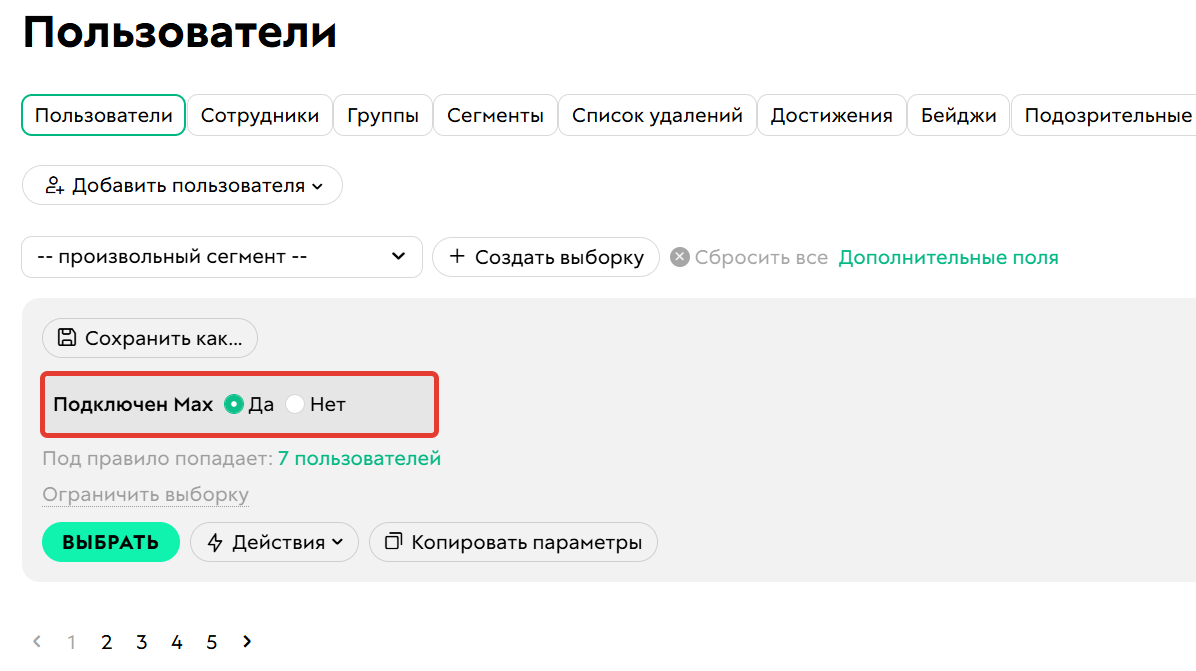The image size is (1196, 671).
Task: Go to next page via right chevron arrow
Action: tap(246, 641)
